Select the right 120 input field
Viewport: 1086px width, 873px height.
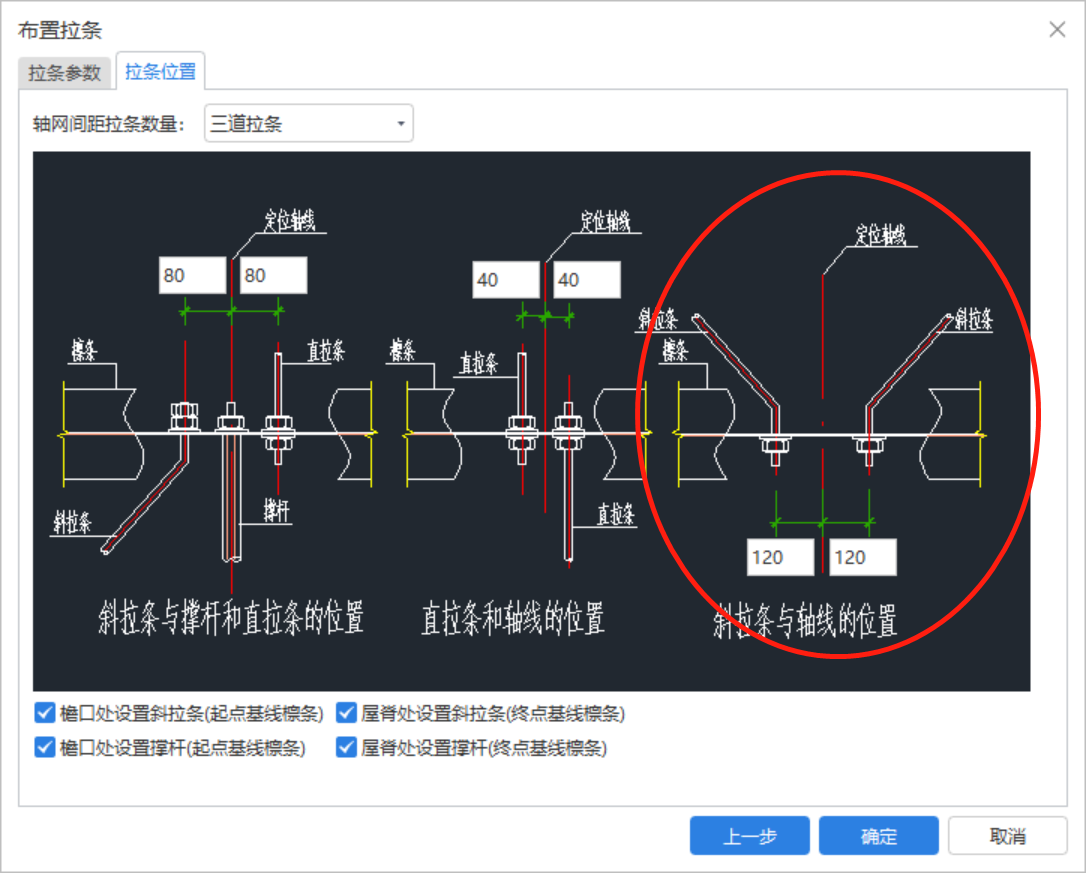(862, 557)
